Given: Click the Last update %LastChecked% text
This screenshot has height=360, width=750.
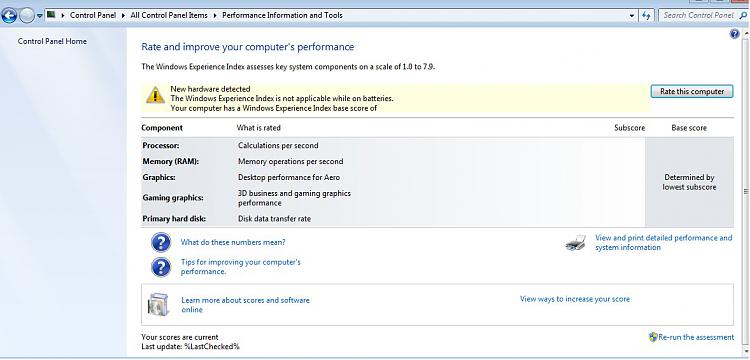Looking at the screenshot, I should click(x=190, y=346).
